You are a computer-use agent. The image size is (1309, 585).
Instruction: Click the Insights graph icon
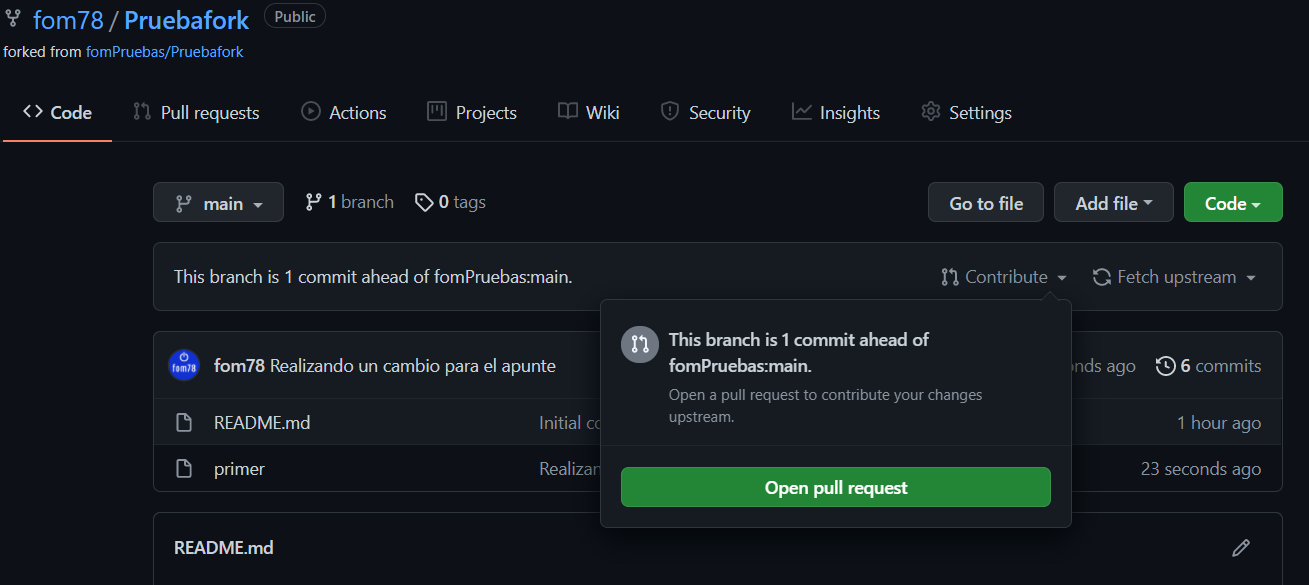[800, 112]
